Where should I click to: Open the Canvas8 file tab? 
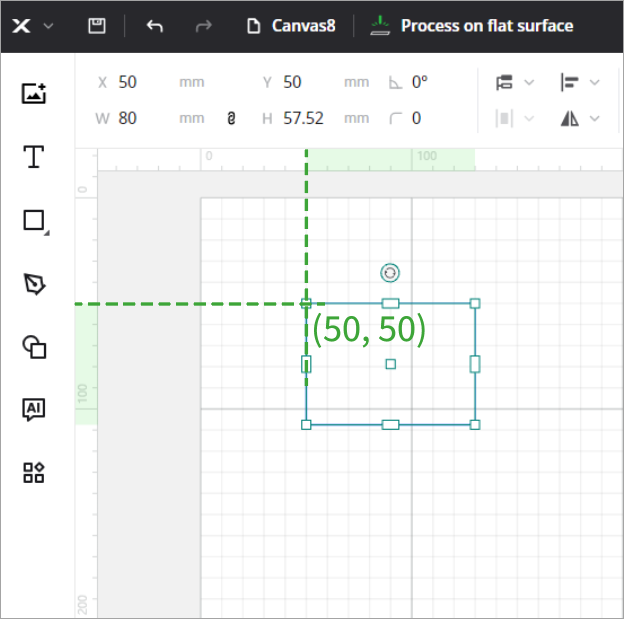click(294, 26)
